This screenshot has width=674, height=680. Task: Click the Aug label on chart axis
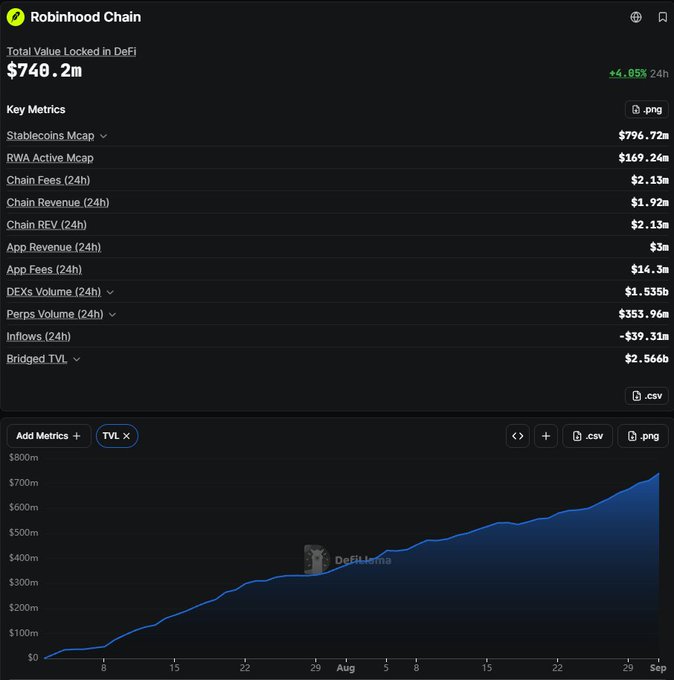(x=346, y=668)
